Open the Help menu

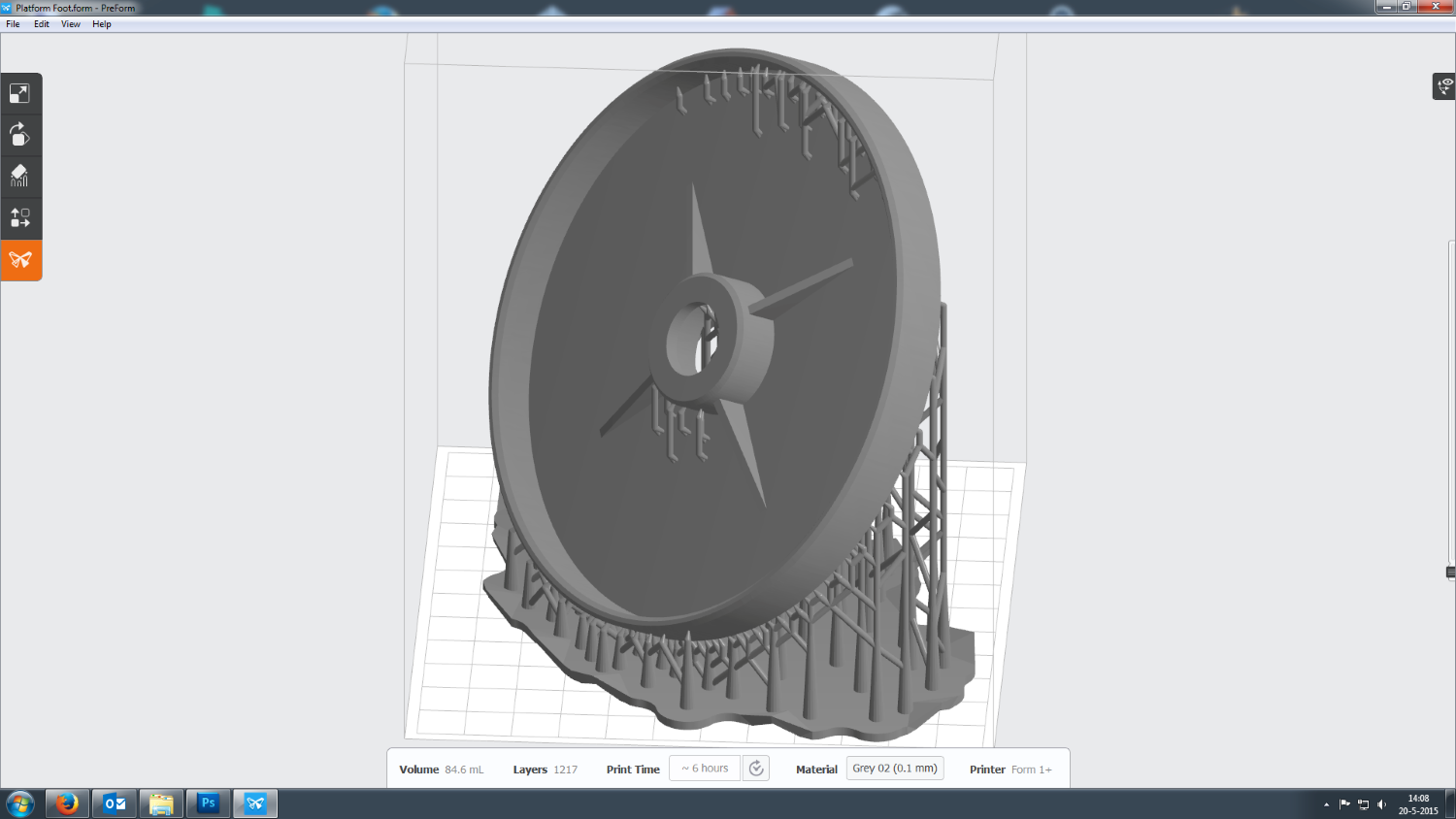click(102, 24)
